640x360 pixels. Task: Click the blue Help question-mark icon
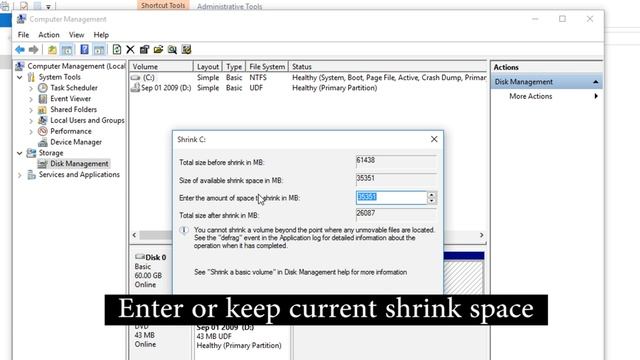pyautogui.click(x=84, y=50)
